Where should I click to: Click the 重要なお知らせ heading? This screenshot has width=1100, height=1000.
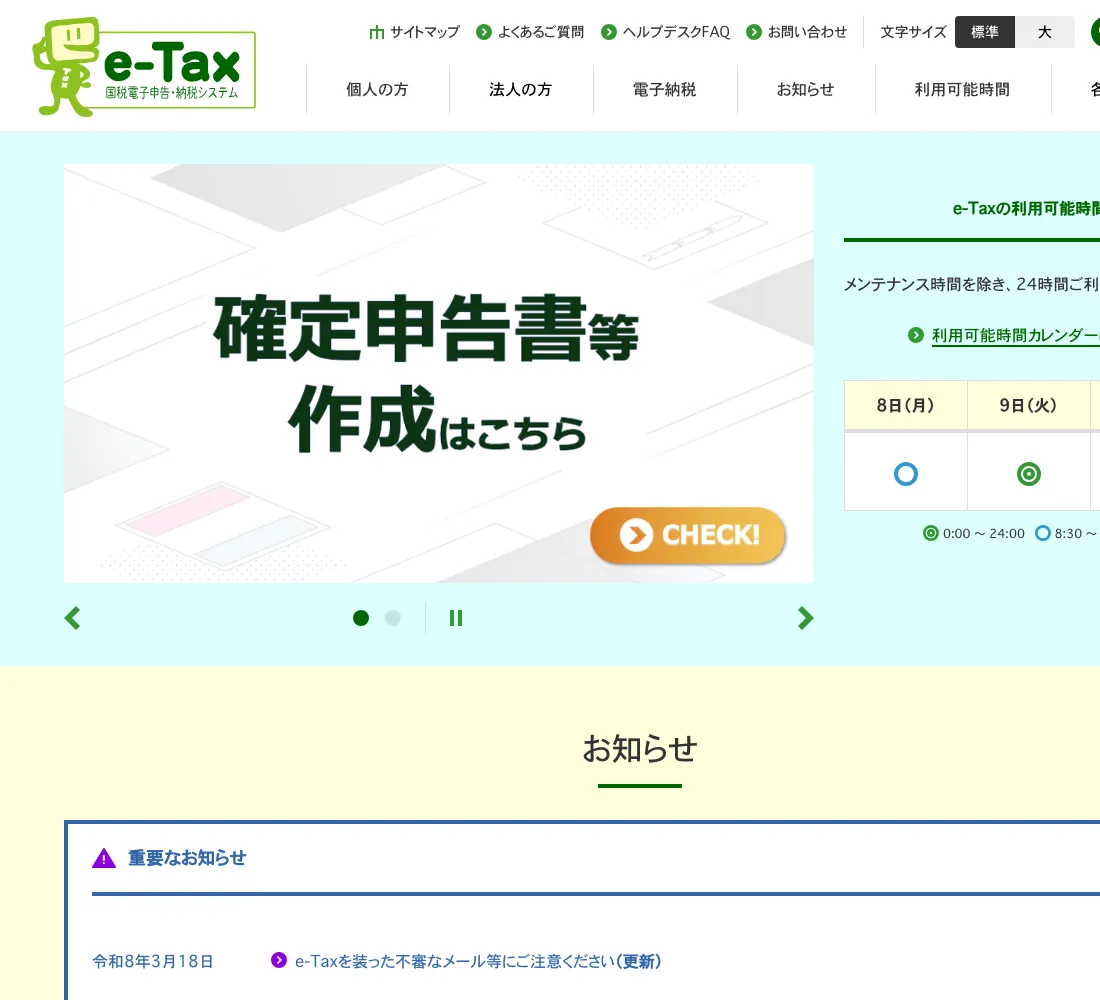pos(187,858)
